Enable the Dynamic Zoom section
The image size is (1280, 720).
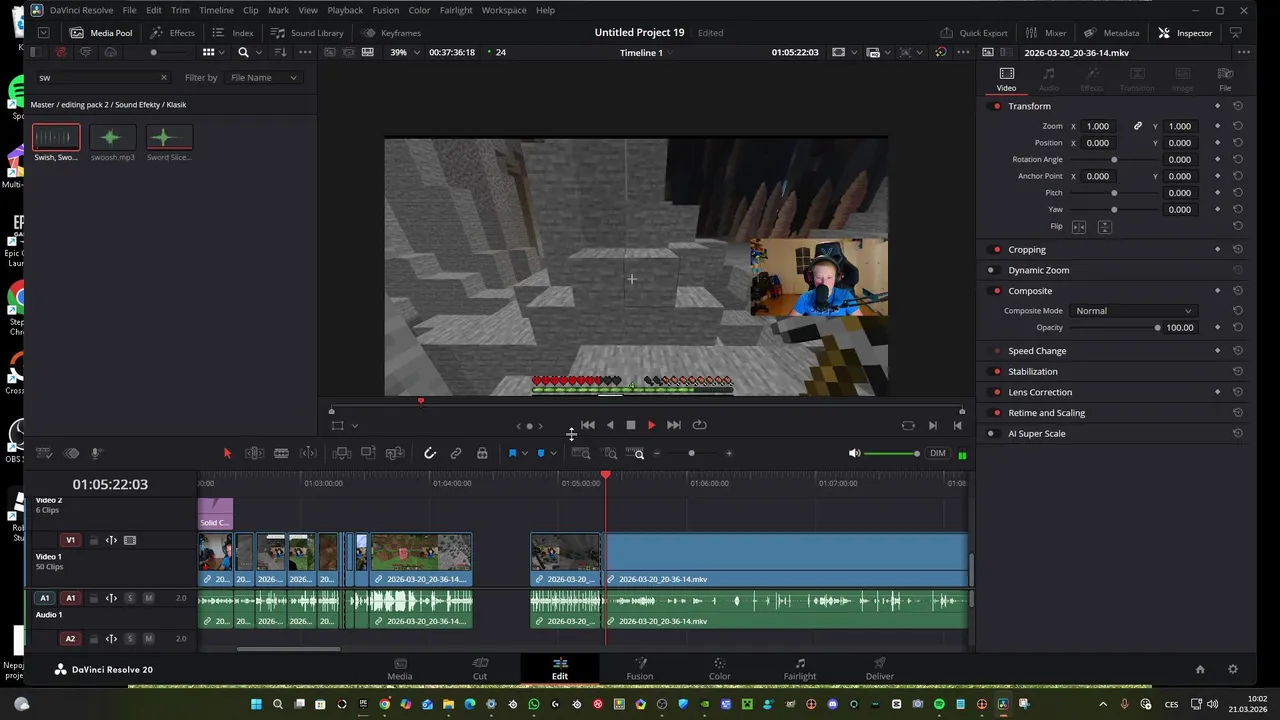point(991,270)
